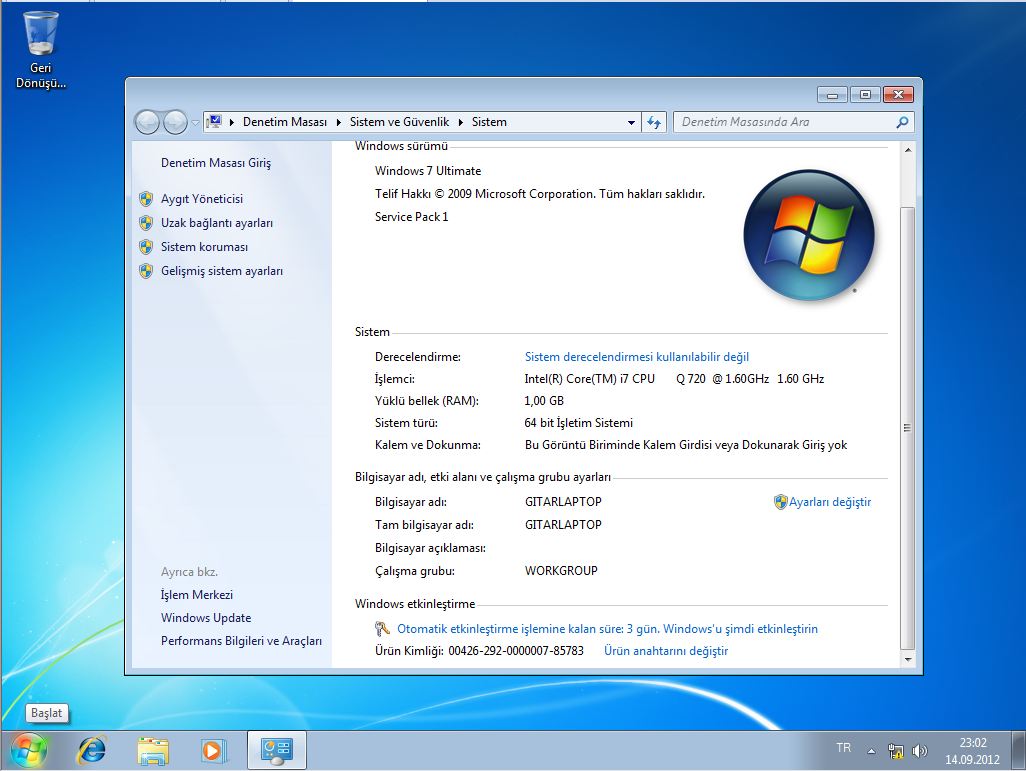Open recent pages dropdown next to Forward
Viewport: 1026px width, 771px height.
[x=195, y=122]
